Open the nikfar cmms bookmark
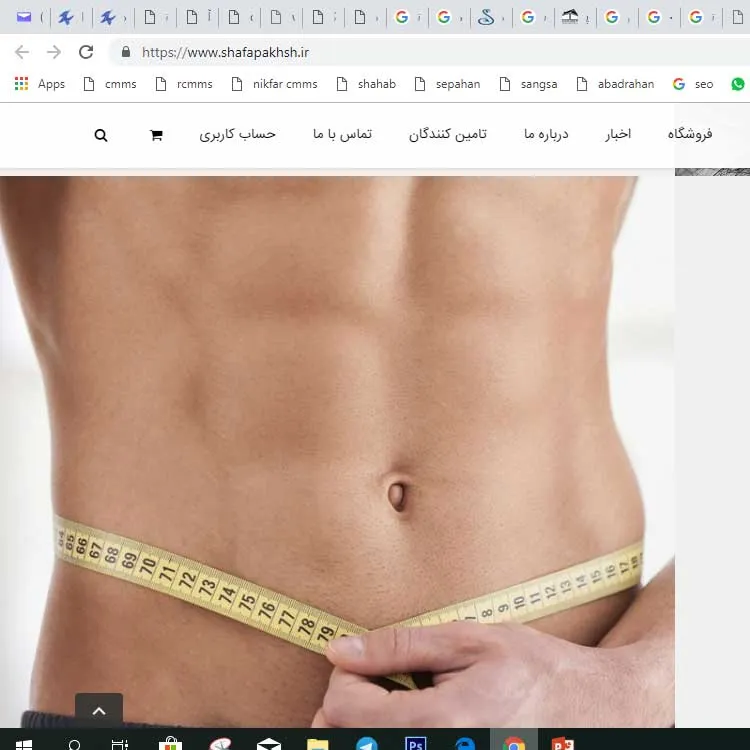The image size is (750, 750). point(274,84)
